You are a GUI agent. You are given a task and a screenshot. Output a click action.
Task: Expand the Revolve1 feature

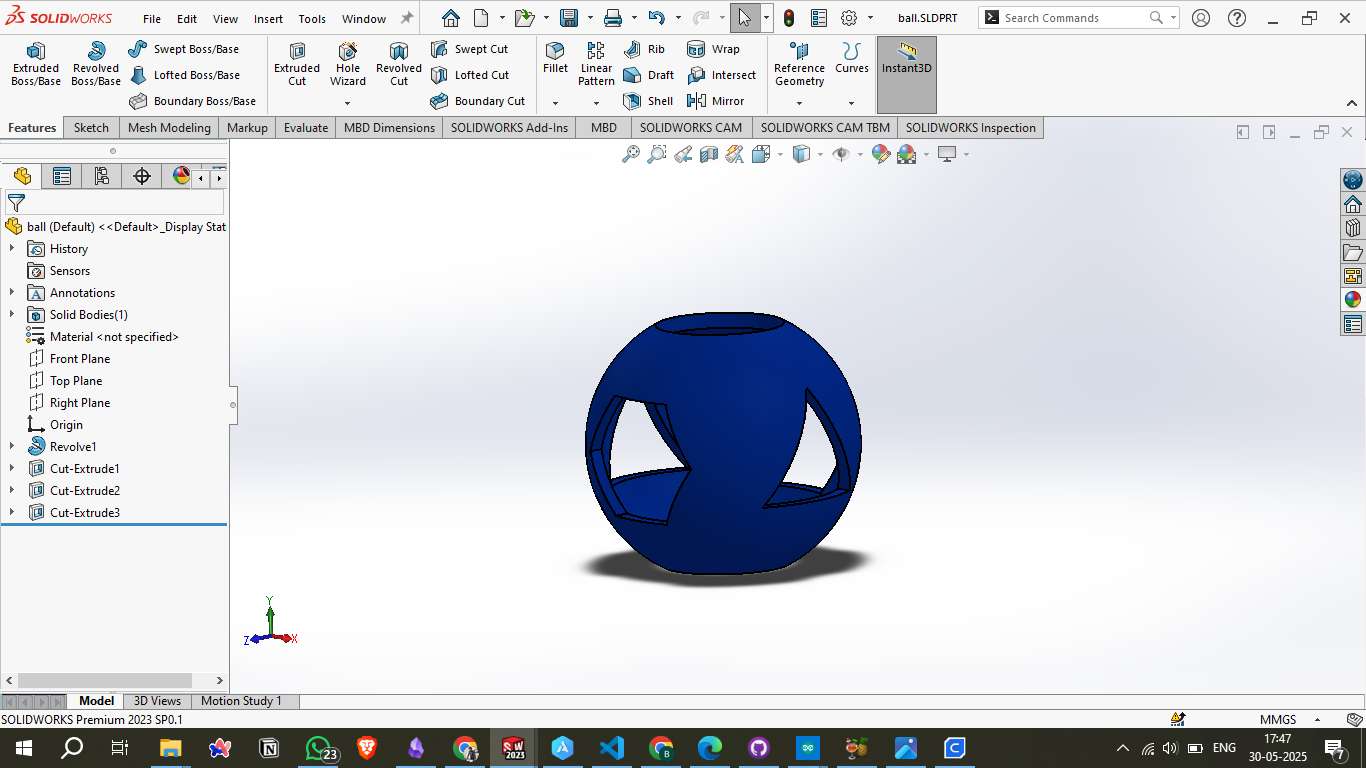12,447
